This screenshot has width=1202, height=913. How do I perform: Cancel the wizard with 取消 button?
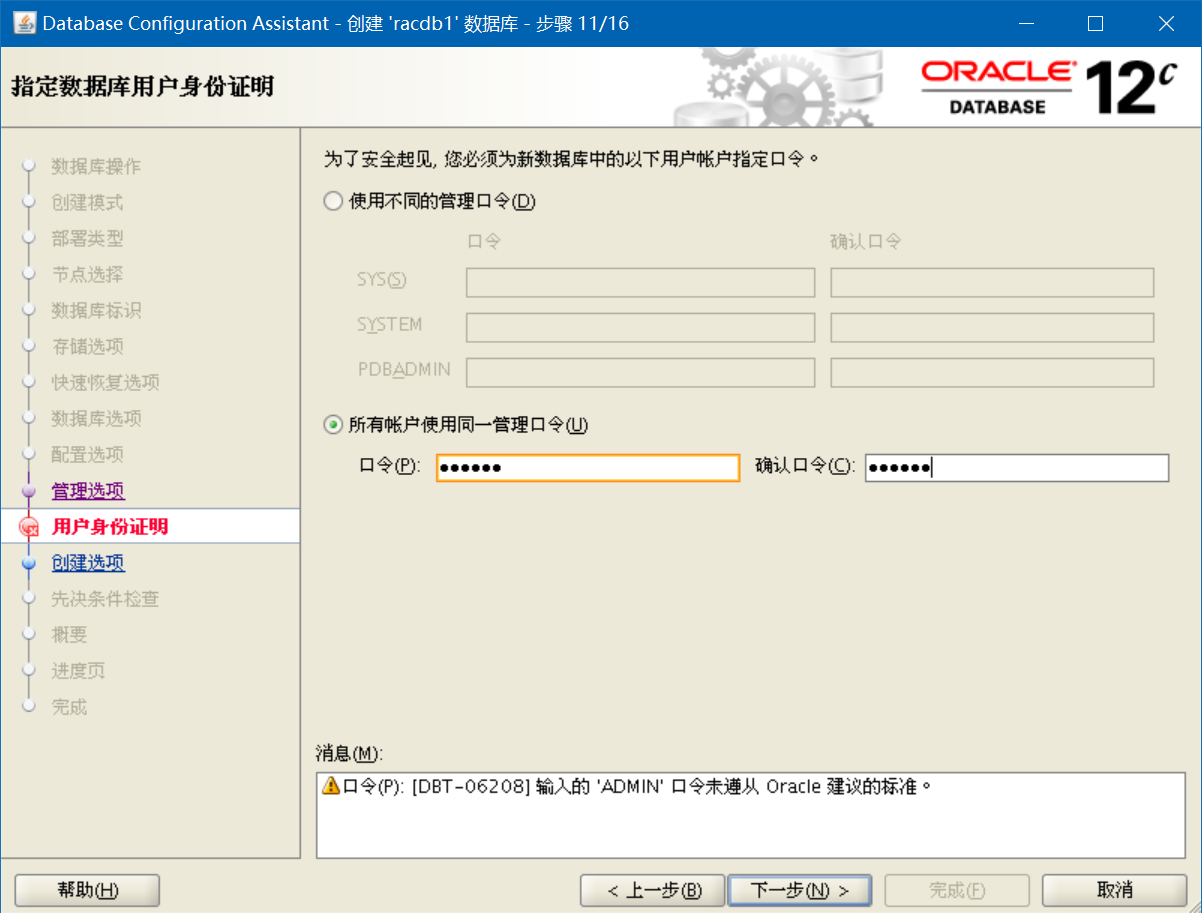pyautogui.click(x=1114, y=890)
